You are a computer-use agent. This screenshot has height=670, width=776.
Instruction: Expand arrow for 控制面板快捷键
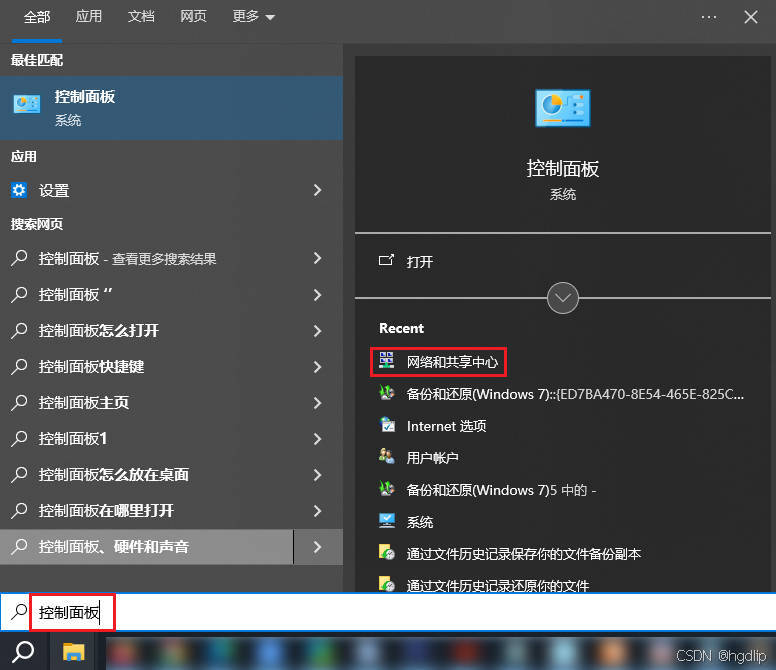(318, 367)
